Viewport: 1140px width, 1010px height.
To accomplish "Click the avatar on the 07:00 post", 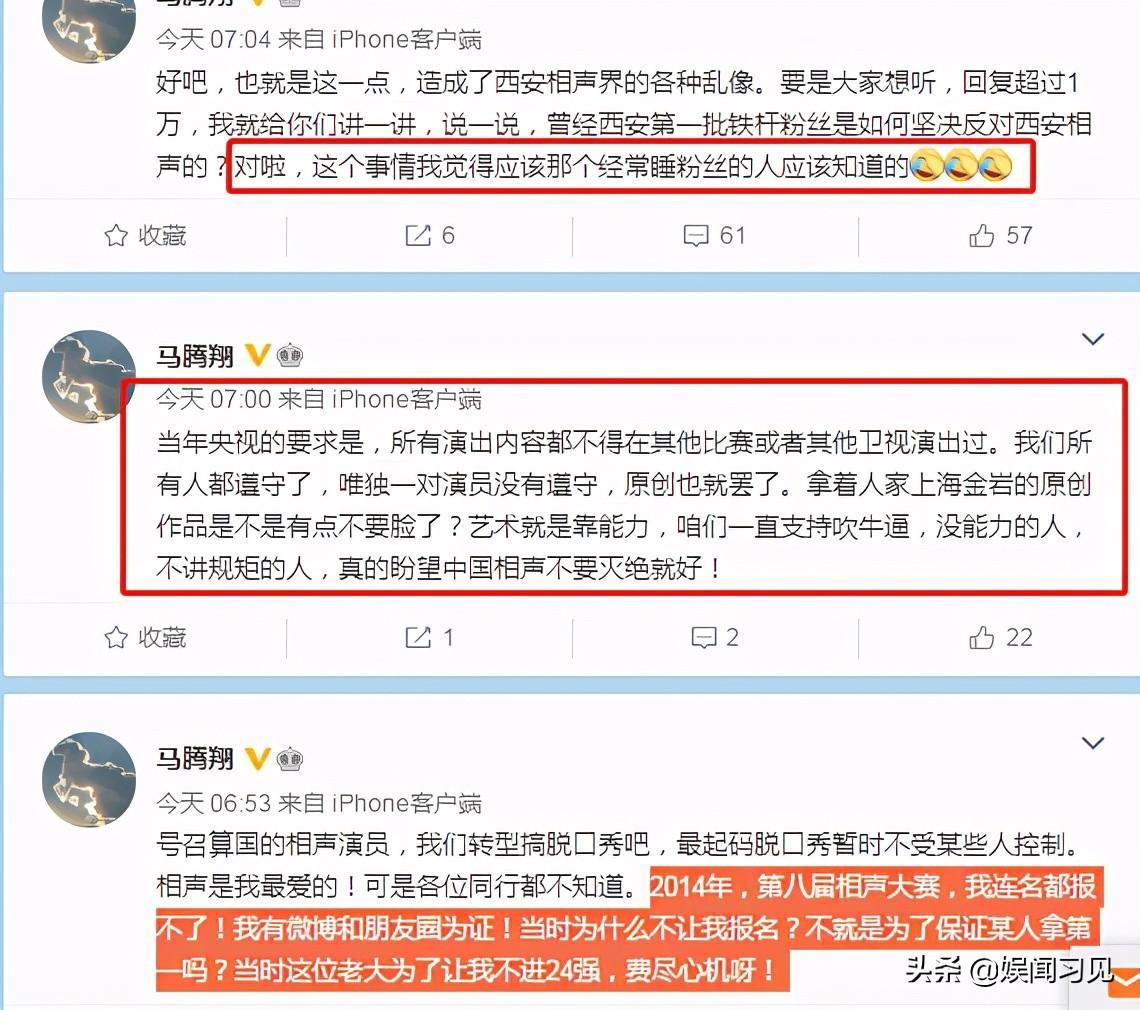I will (x=89, y=377).
